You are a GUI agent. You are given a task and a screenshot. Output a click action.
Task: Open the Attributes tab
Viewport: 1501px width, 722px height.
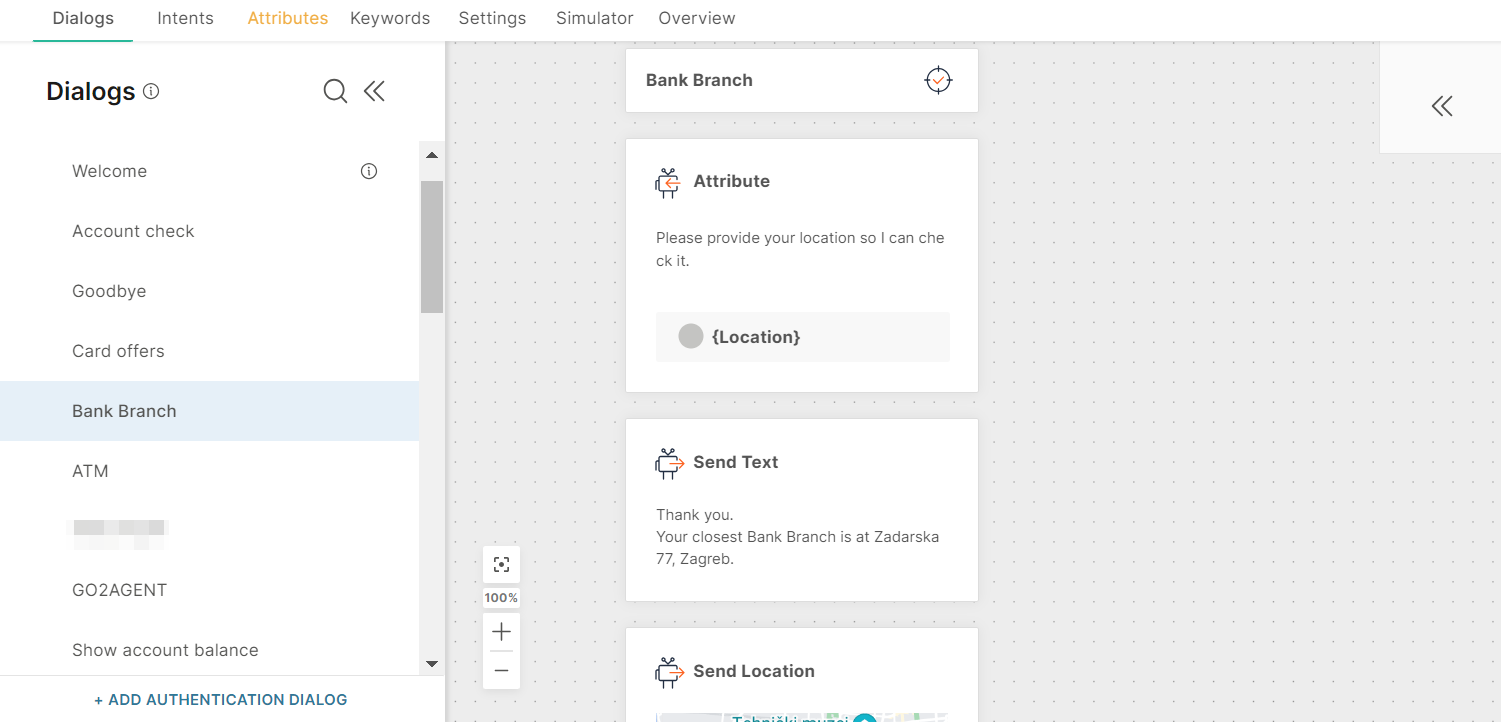click(x=288, y=18)
